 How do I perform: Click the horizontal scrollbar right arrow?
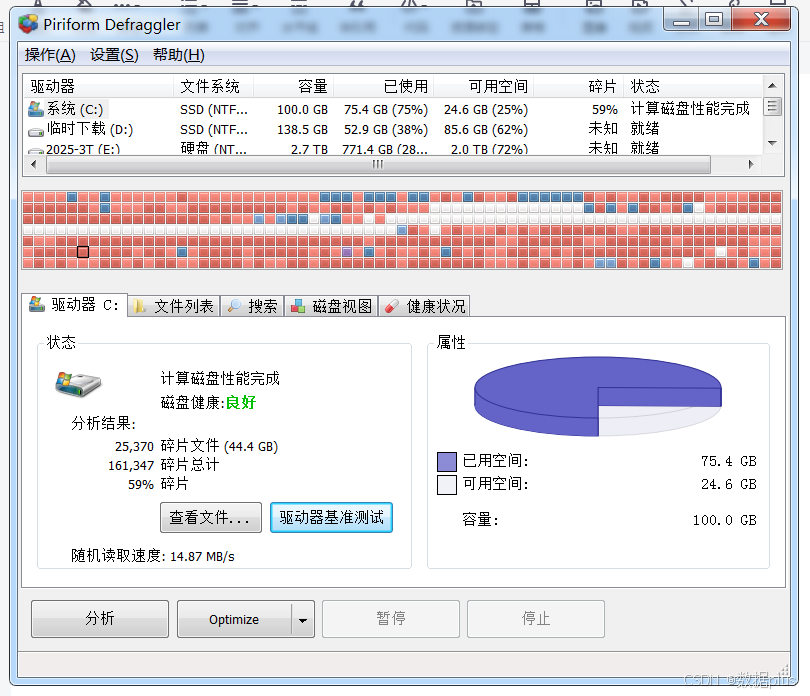751,164
